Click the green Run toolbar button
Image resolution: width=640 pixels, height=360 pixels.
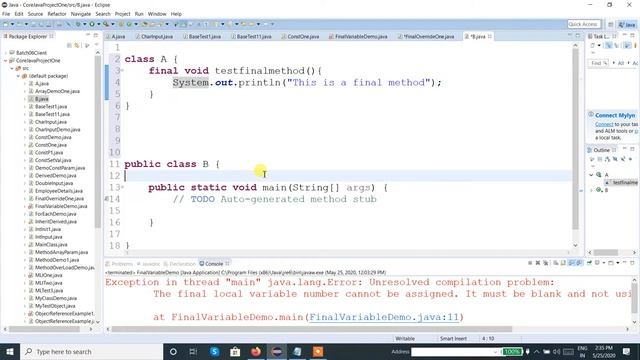92,24
